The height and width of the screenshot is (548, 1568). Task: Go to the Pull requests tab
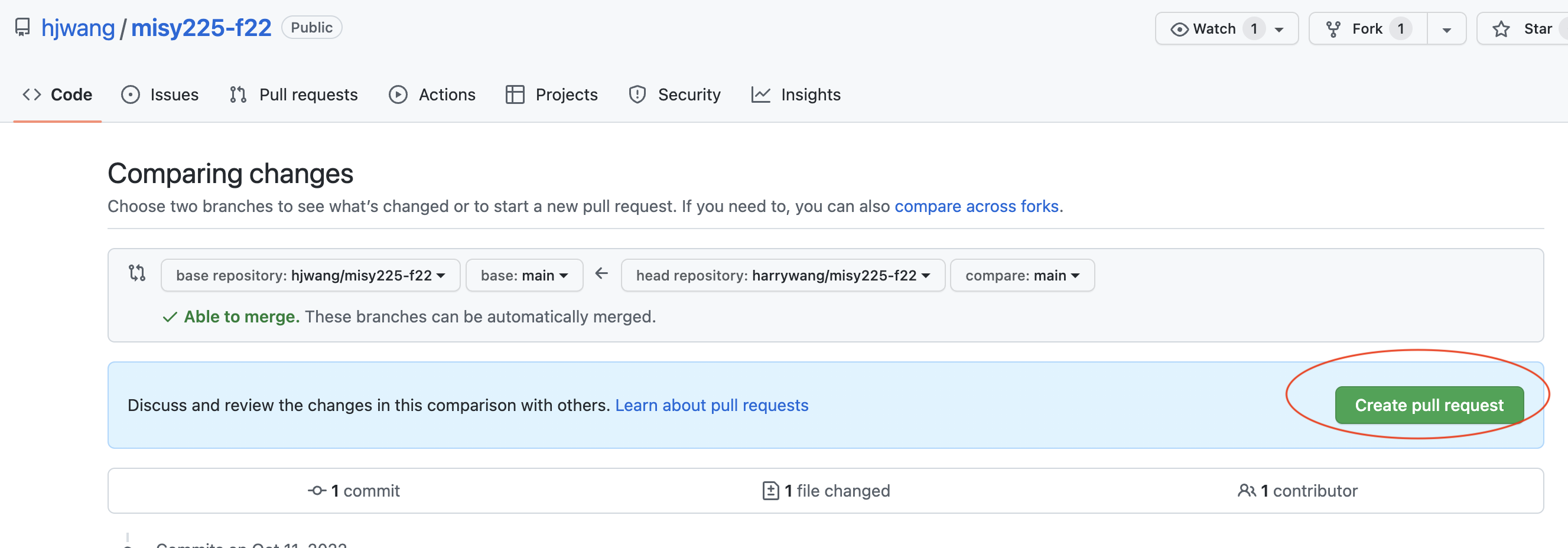pyautogui.click(x=294, y=95)
